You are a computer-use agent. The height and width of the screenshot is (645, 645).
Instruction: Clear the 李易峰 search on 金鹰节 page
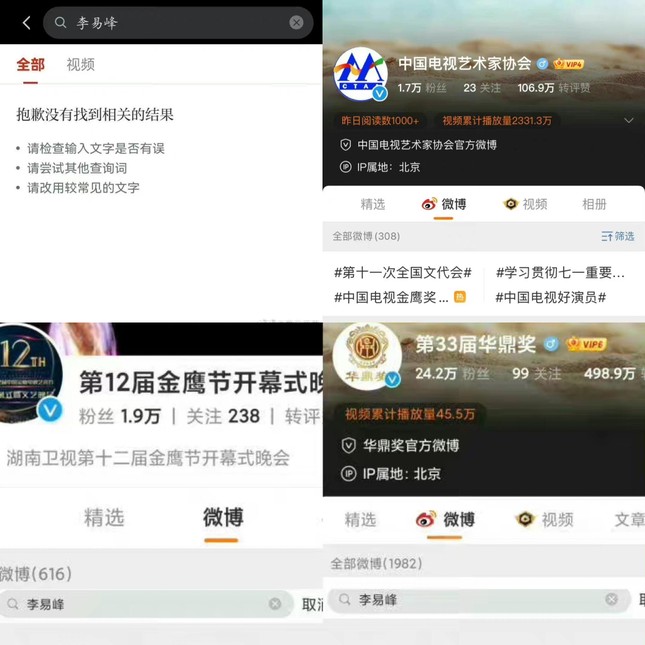click(x=275, y=603)
